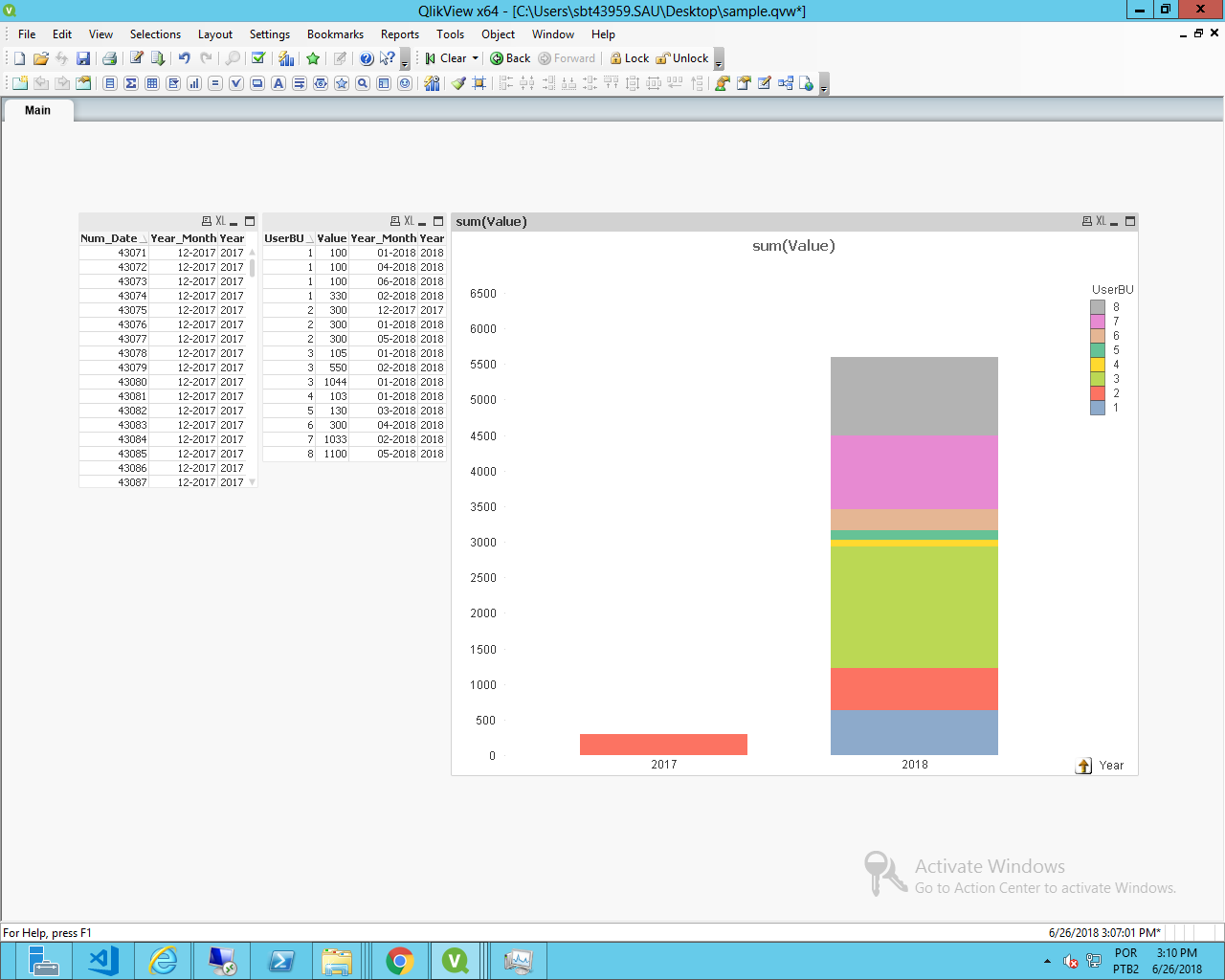Screen dimensions: 1225x980
Task: Click the Num_Date column sort indicator
Action: (x=144, y=239)
